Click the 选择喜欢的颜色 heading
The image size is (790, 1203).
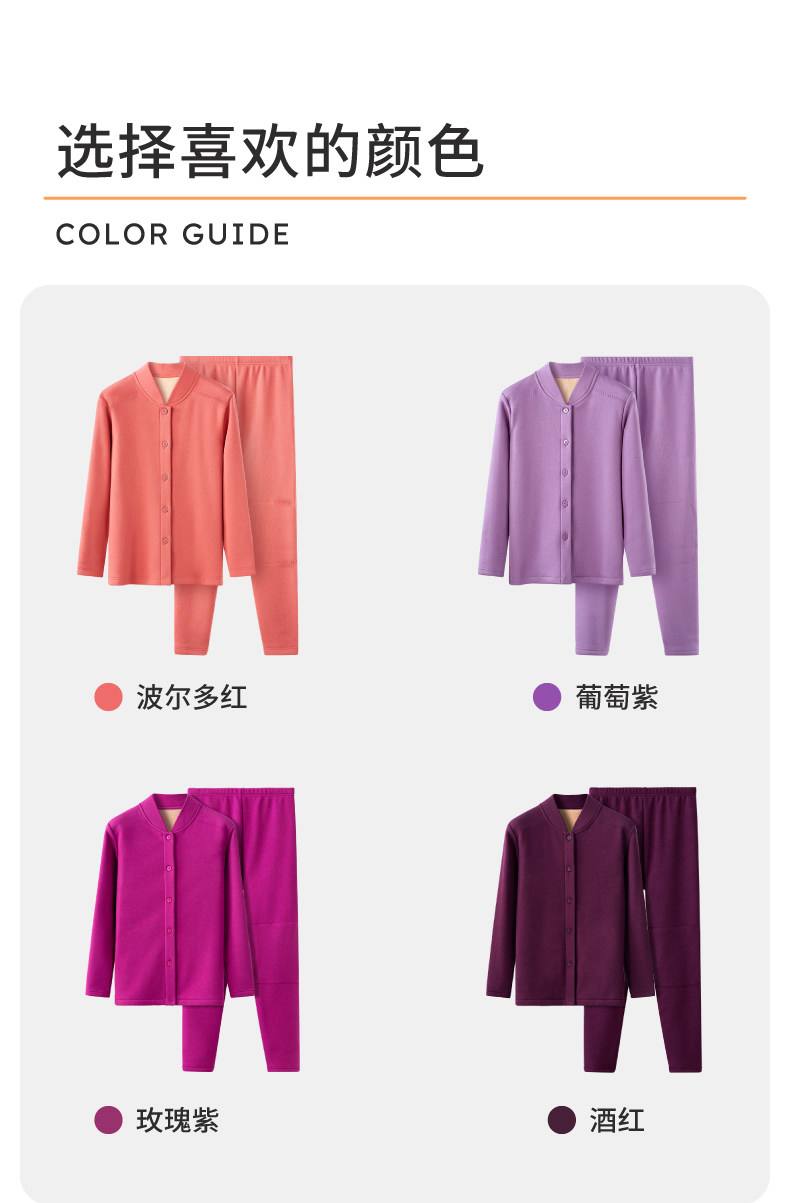(270, 152)
